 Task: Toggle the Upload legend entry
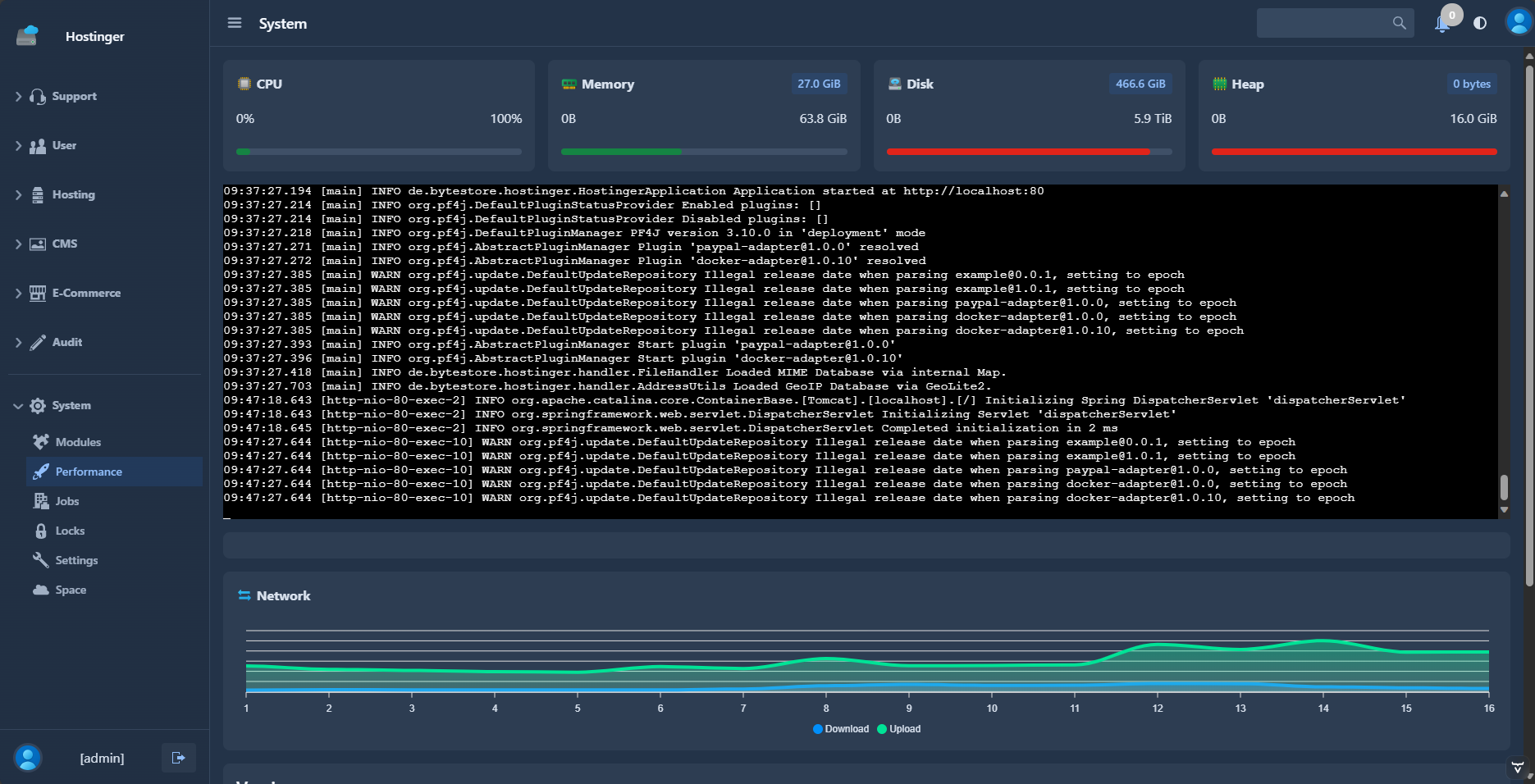(899, 729)
